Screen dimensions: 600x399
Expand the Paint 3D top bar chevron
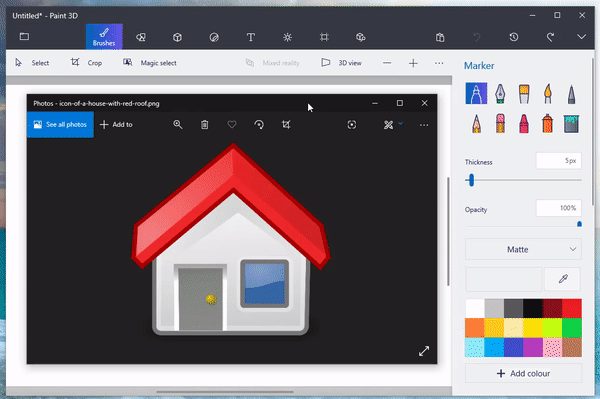[x=581, y=37]
